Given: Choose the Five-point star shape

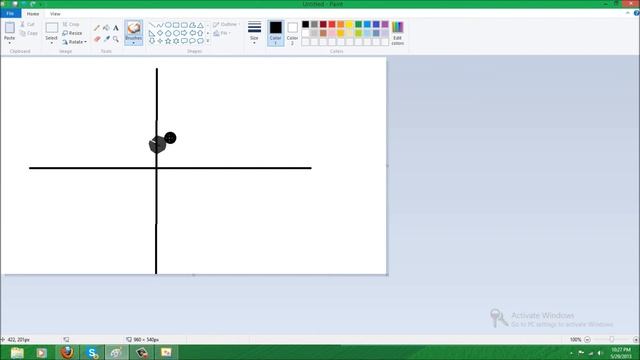Looking at the screenshot, I should point(168,41).
